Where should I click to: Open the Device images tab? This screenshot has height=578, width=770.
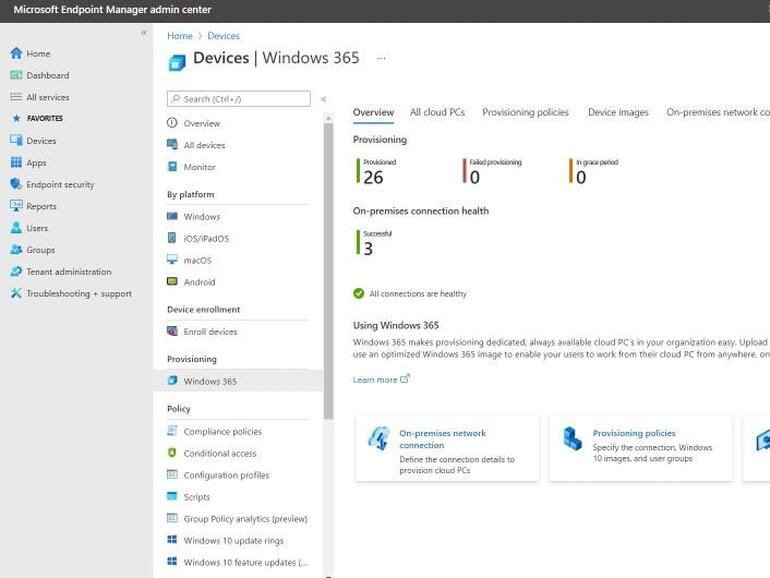(x=618, y=112)
